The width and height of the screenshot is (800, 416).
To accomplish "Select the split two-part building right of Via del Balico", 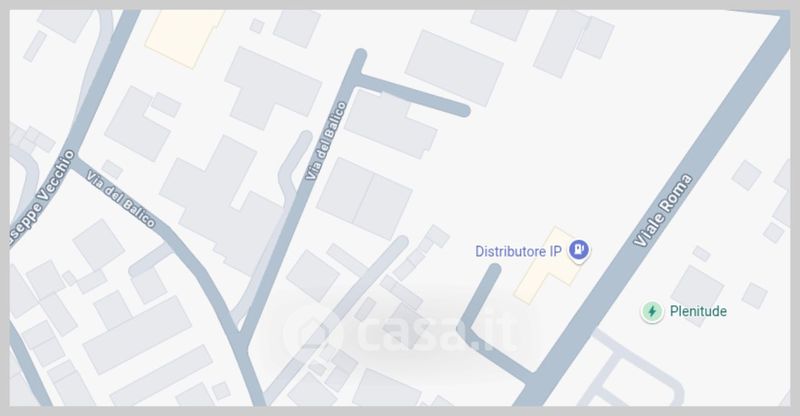I will pos(364,199).
